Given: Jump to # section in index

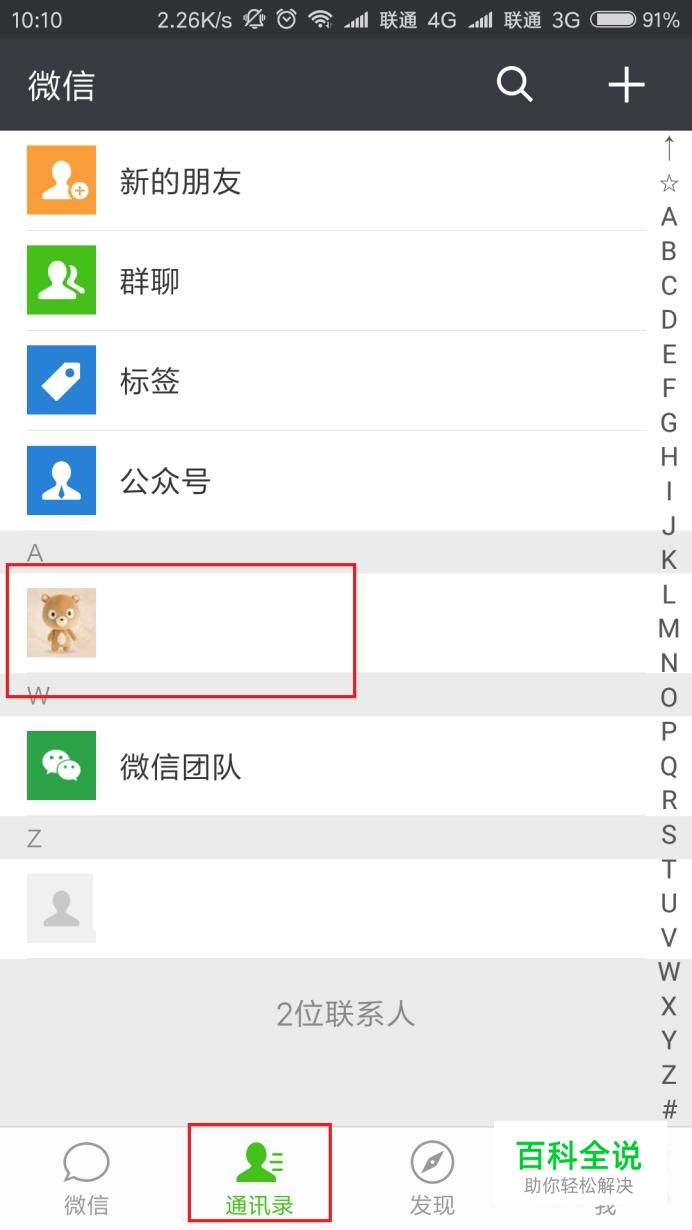Looking at the screenshot, I should point(669,1109).
